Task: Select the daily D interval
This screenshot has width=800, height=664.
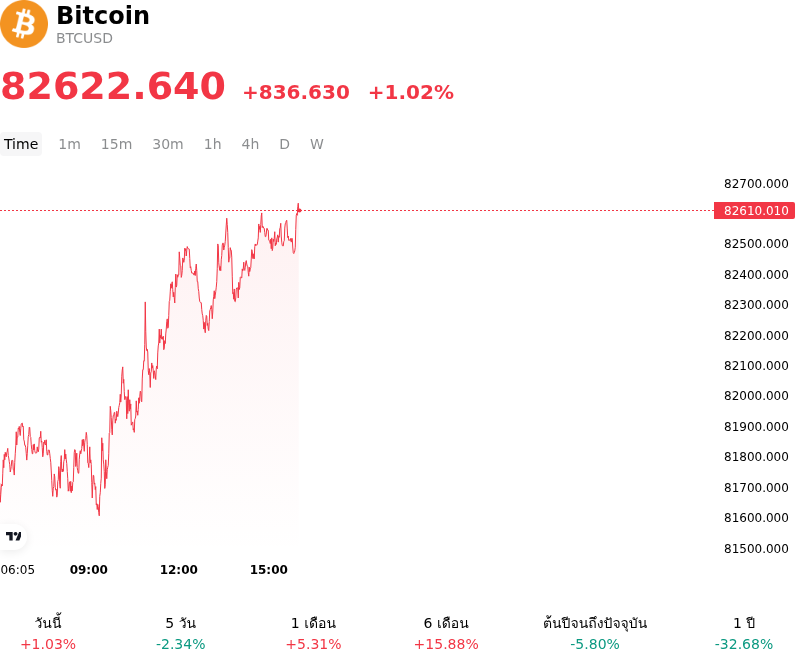Action: tap(285, 144)
